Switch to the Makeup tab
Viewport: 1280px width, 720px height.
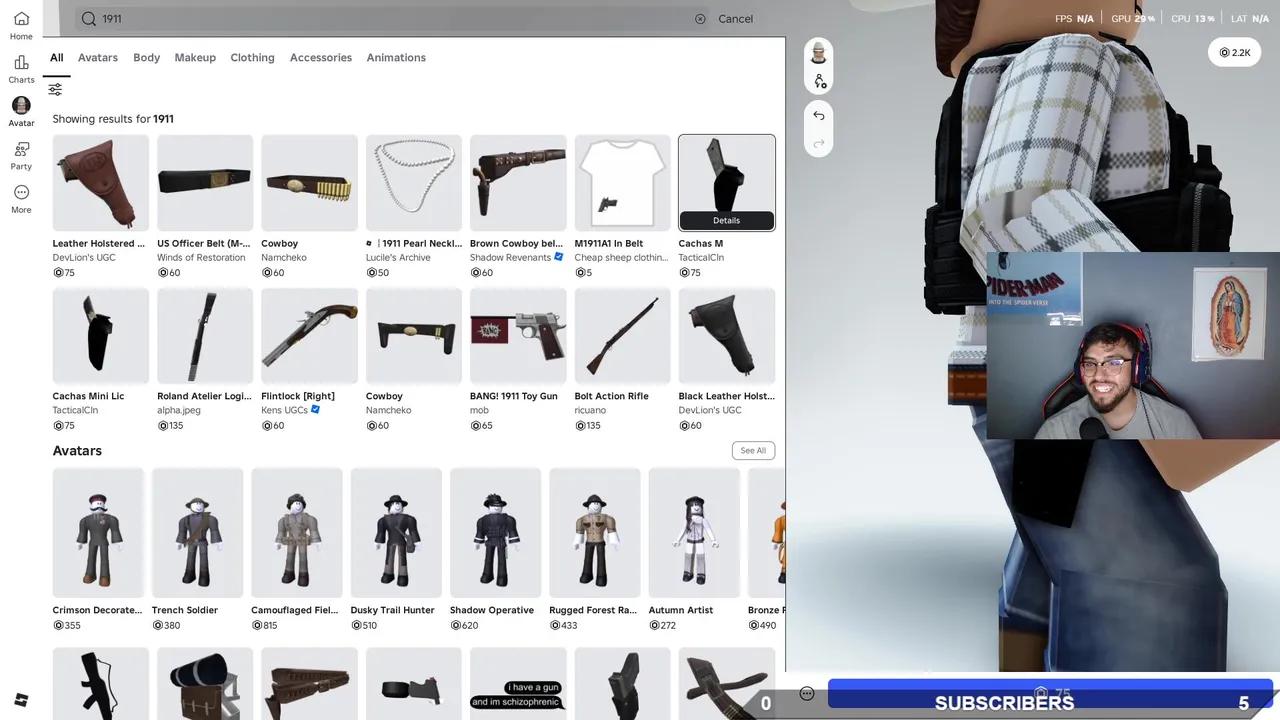[195, 58]
